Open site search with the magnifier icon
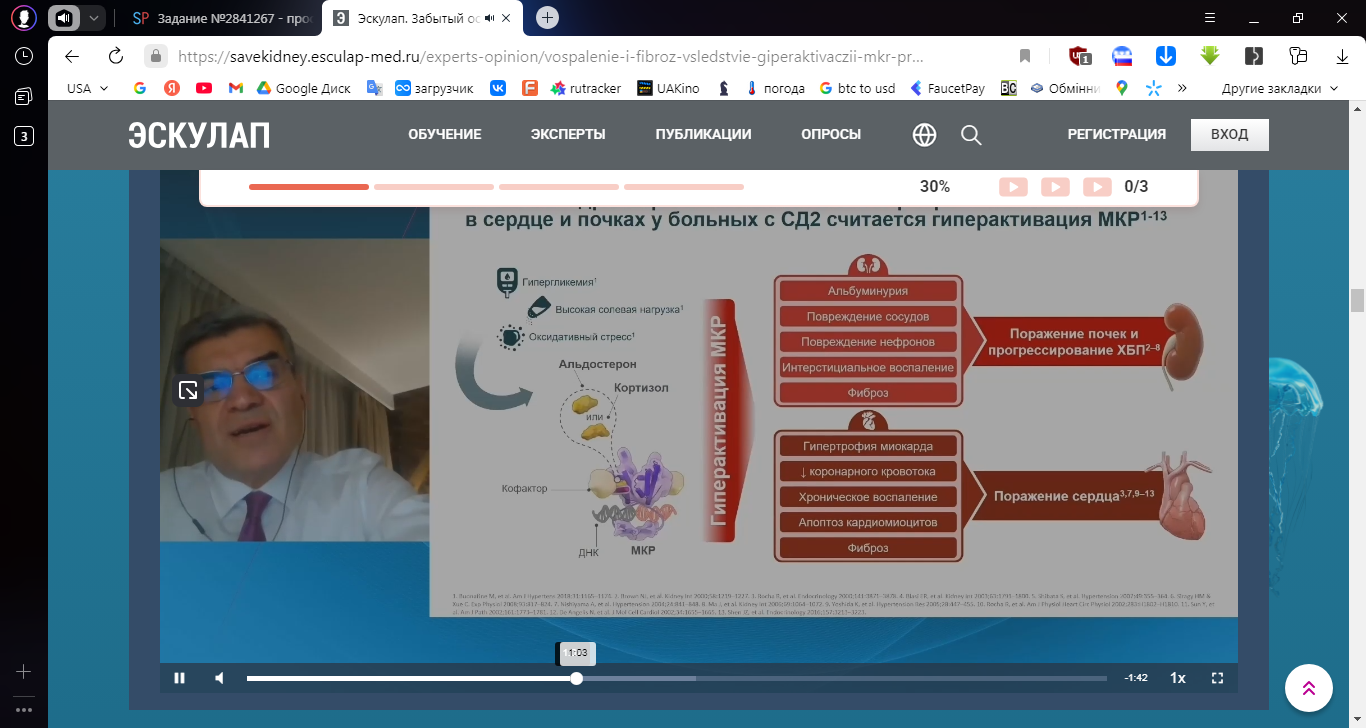Screen dimensions: 1366x728 [971, 135]
